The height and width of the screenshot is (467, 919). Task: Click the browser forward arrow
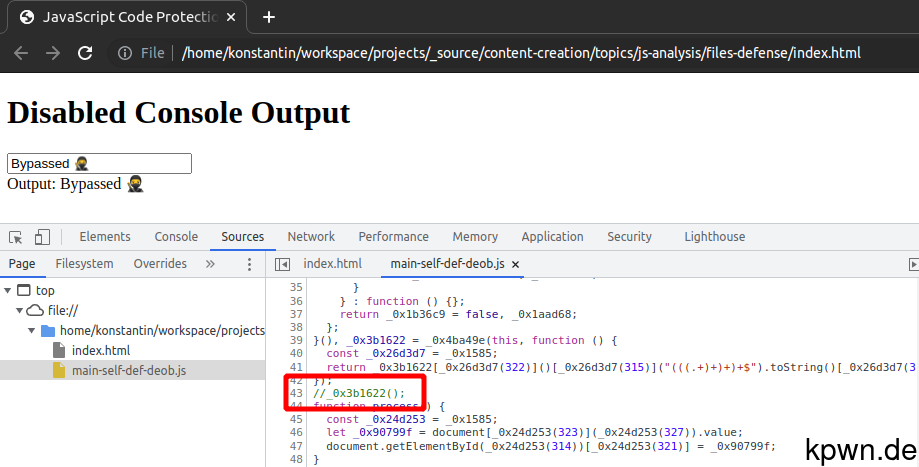click(x=53, y=53)
